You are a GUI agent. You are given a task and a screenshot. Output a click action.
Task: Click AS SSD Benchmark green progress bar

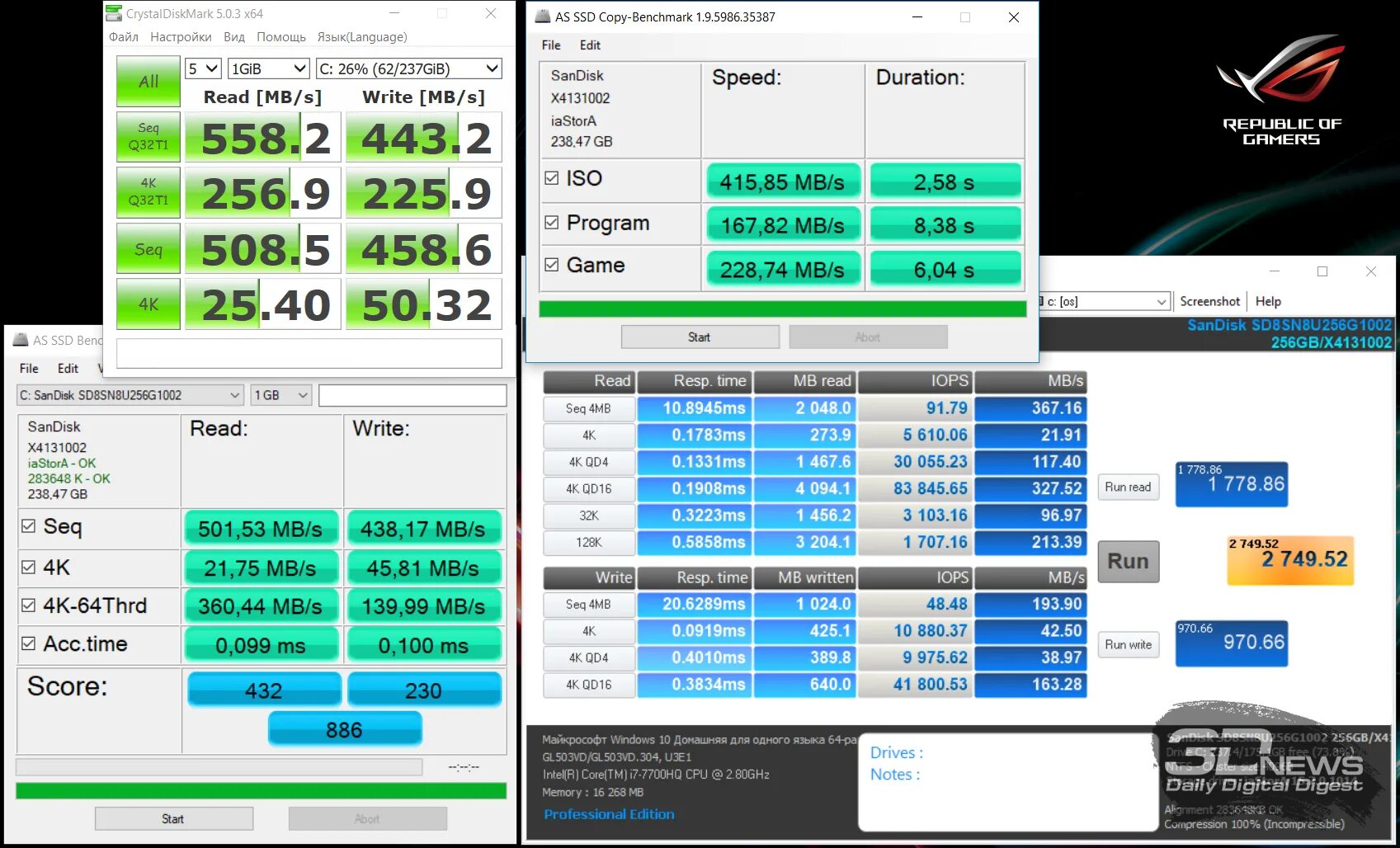pyautogui.click(x=261, y=790)
